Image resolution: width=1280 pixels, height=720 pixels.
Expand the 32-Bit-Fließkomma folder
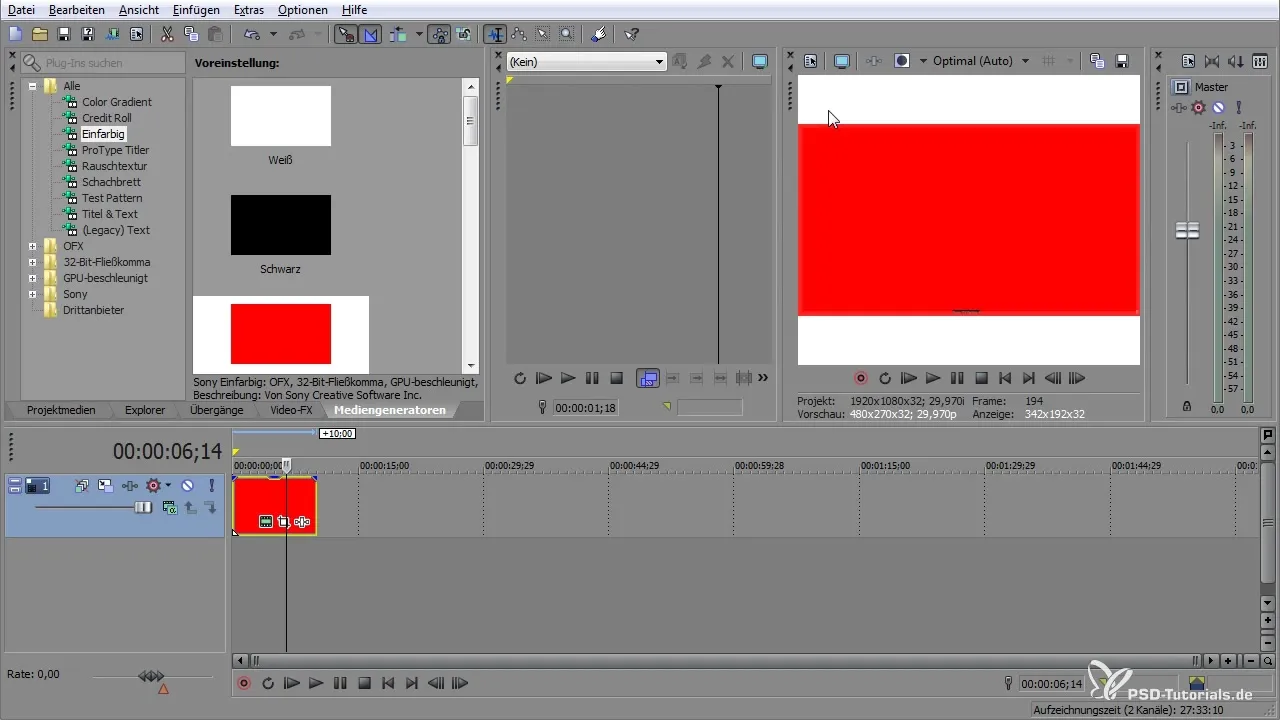tap(32, 262)
